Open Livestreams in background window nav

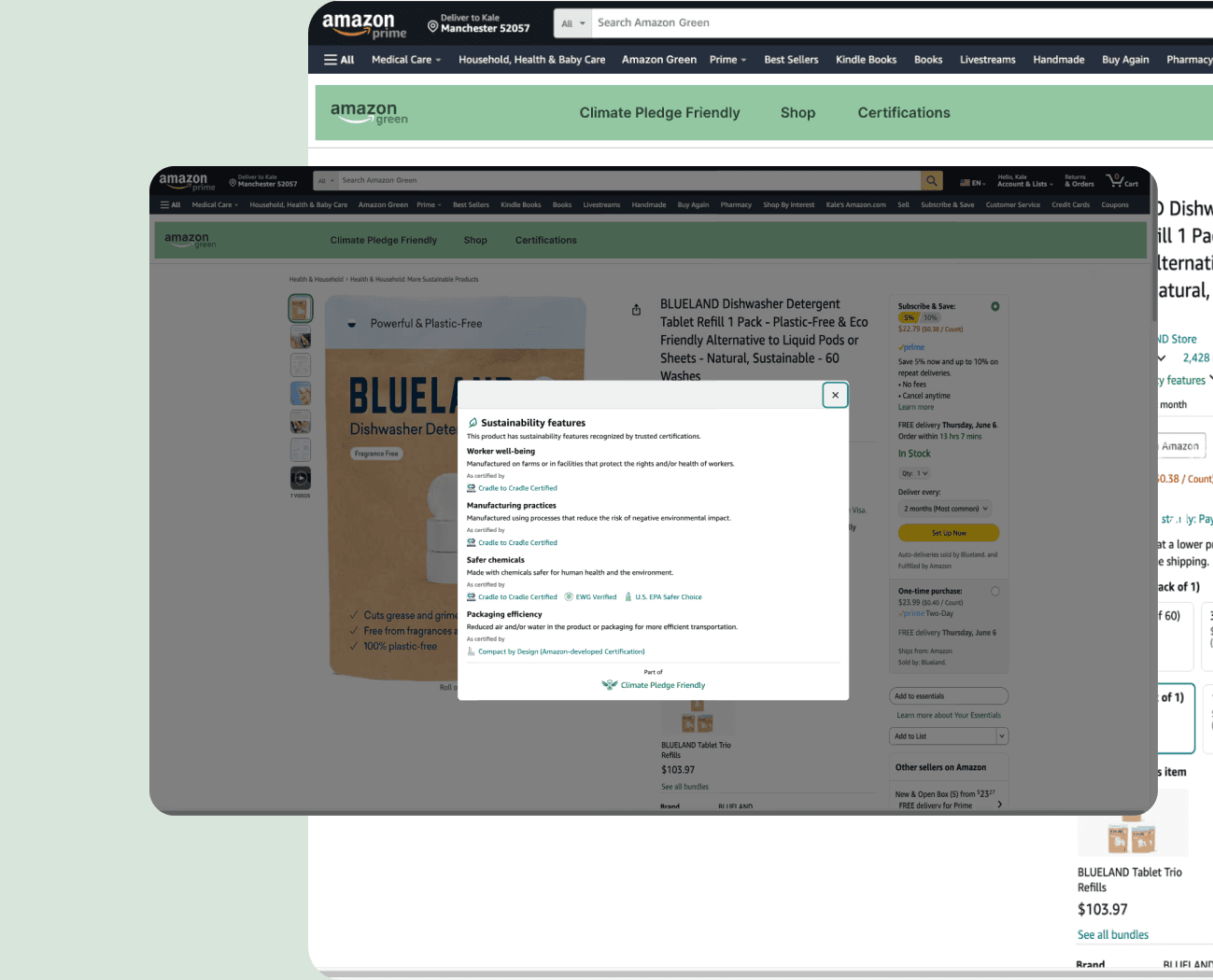988,60
